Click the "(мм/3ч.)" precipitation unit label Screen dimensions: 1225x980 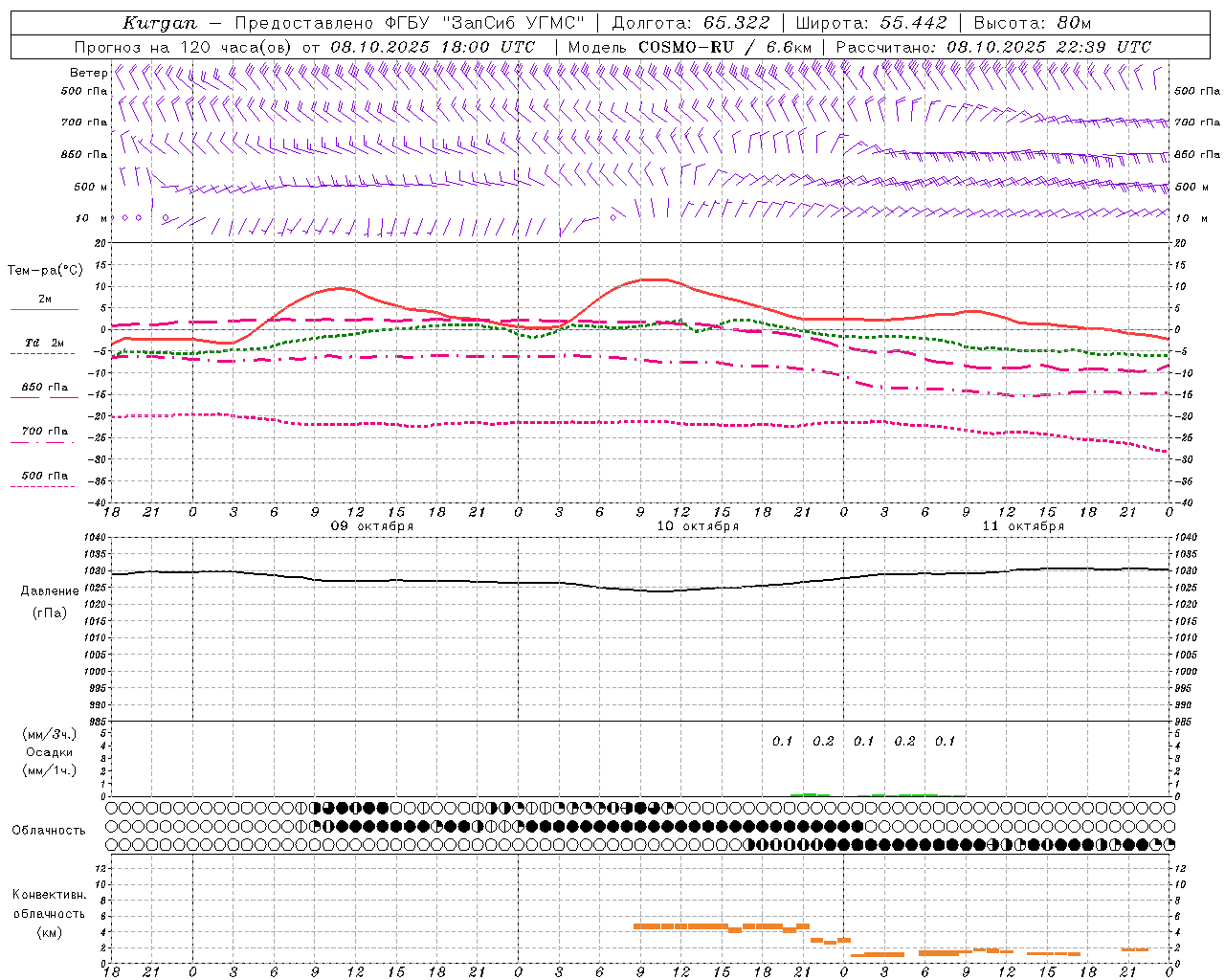[50, 734]
